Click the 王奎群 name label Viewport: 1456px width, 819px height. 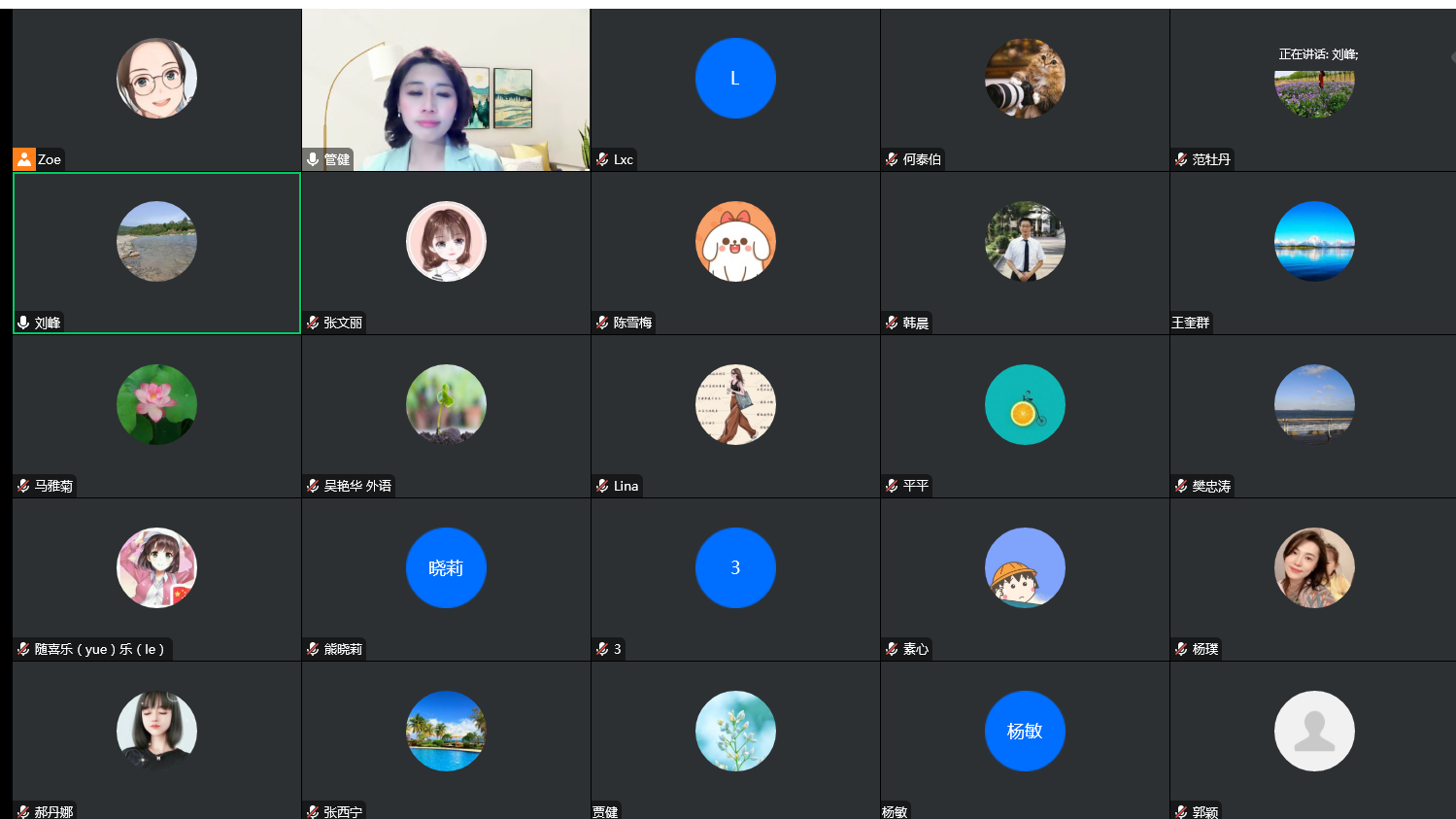pos(1191,323)
